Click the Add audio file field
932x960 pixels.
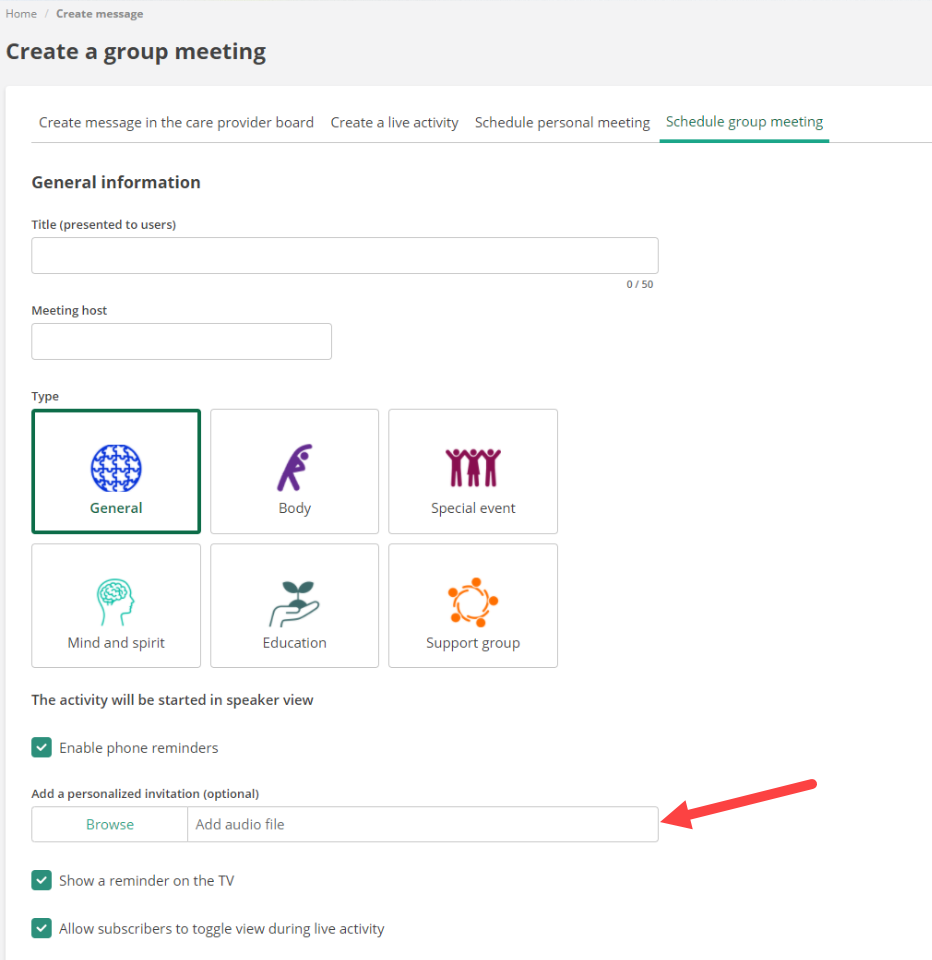click(422, 825)
